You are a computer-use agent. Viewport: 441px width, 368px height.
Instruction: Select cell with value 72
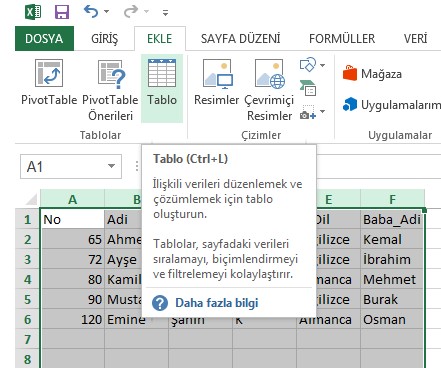pos(72,259)
